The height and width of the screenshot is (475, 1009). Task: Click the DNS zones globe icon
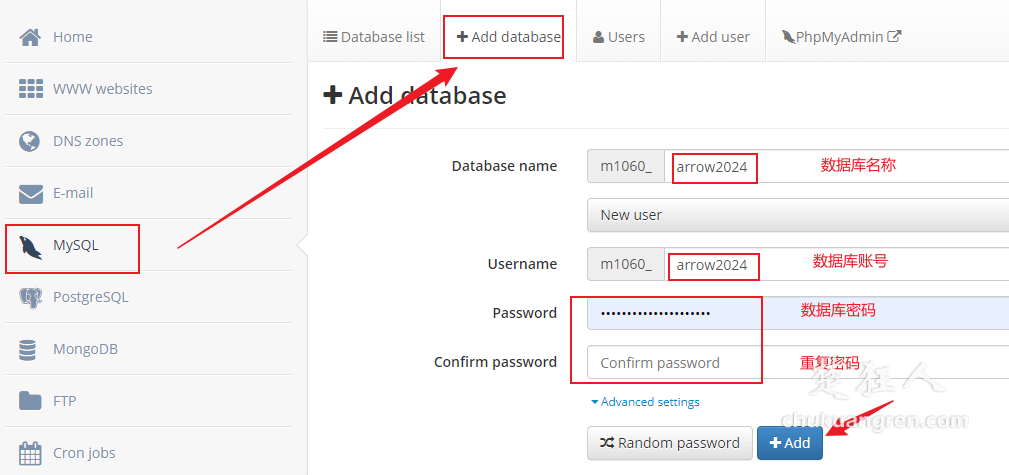tap(31, 141)
